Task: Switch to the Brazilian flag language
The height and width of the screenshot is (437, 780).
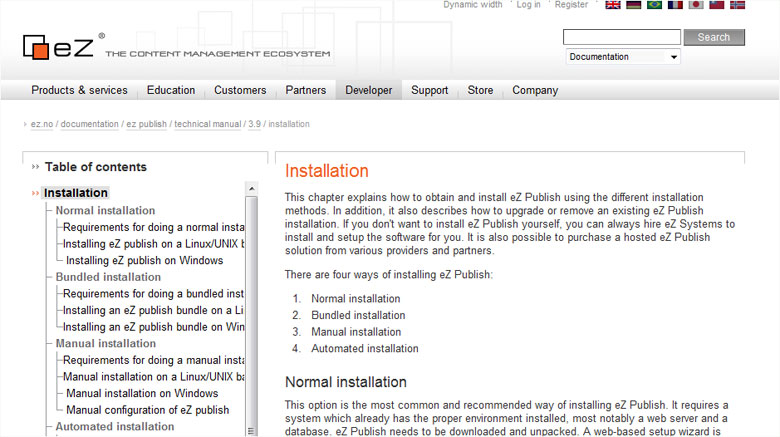Action: coord(654,5)
